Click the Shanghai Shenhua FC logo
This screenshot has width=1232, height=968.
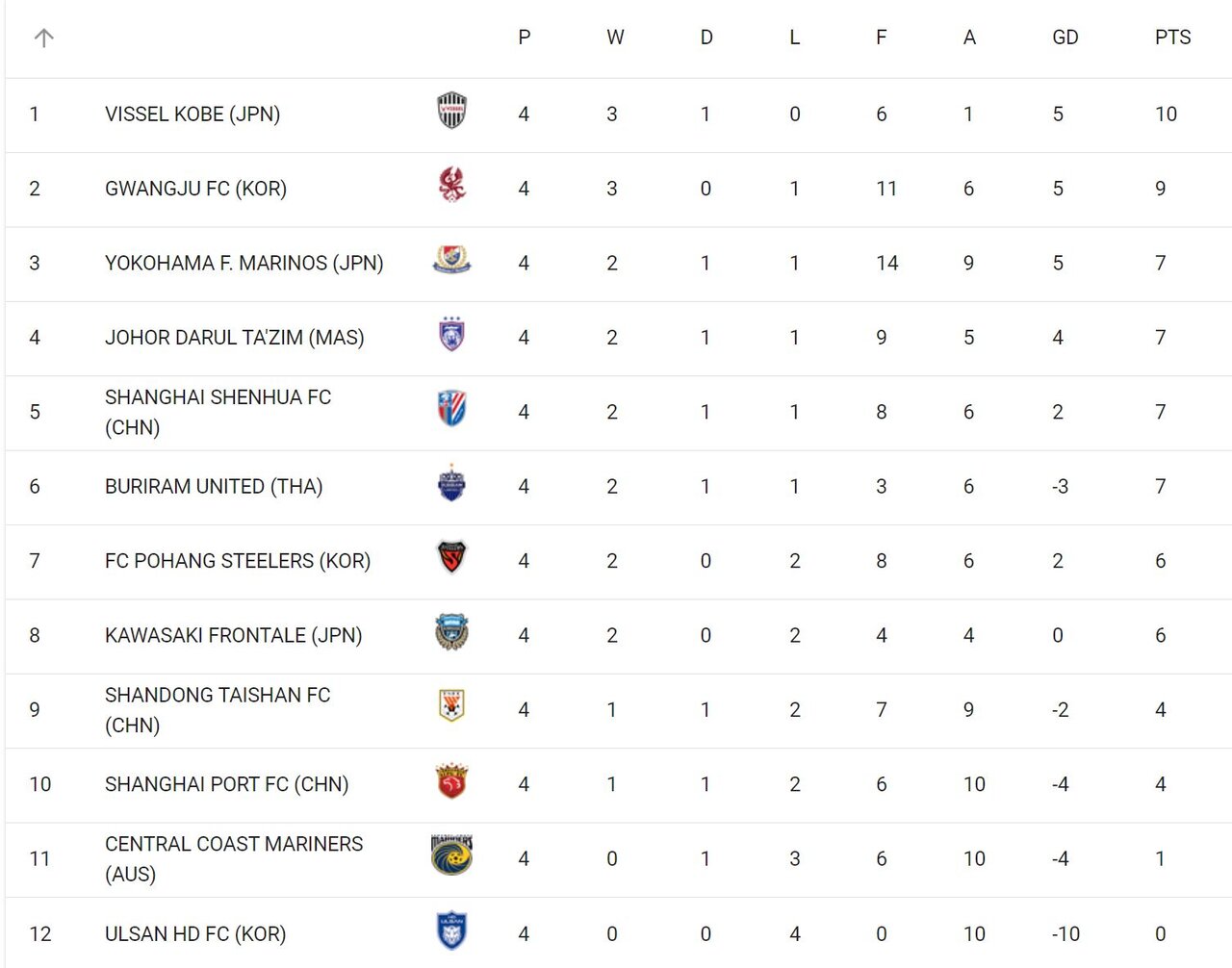[x=451, y=409]
